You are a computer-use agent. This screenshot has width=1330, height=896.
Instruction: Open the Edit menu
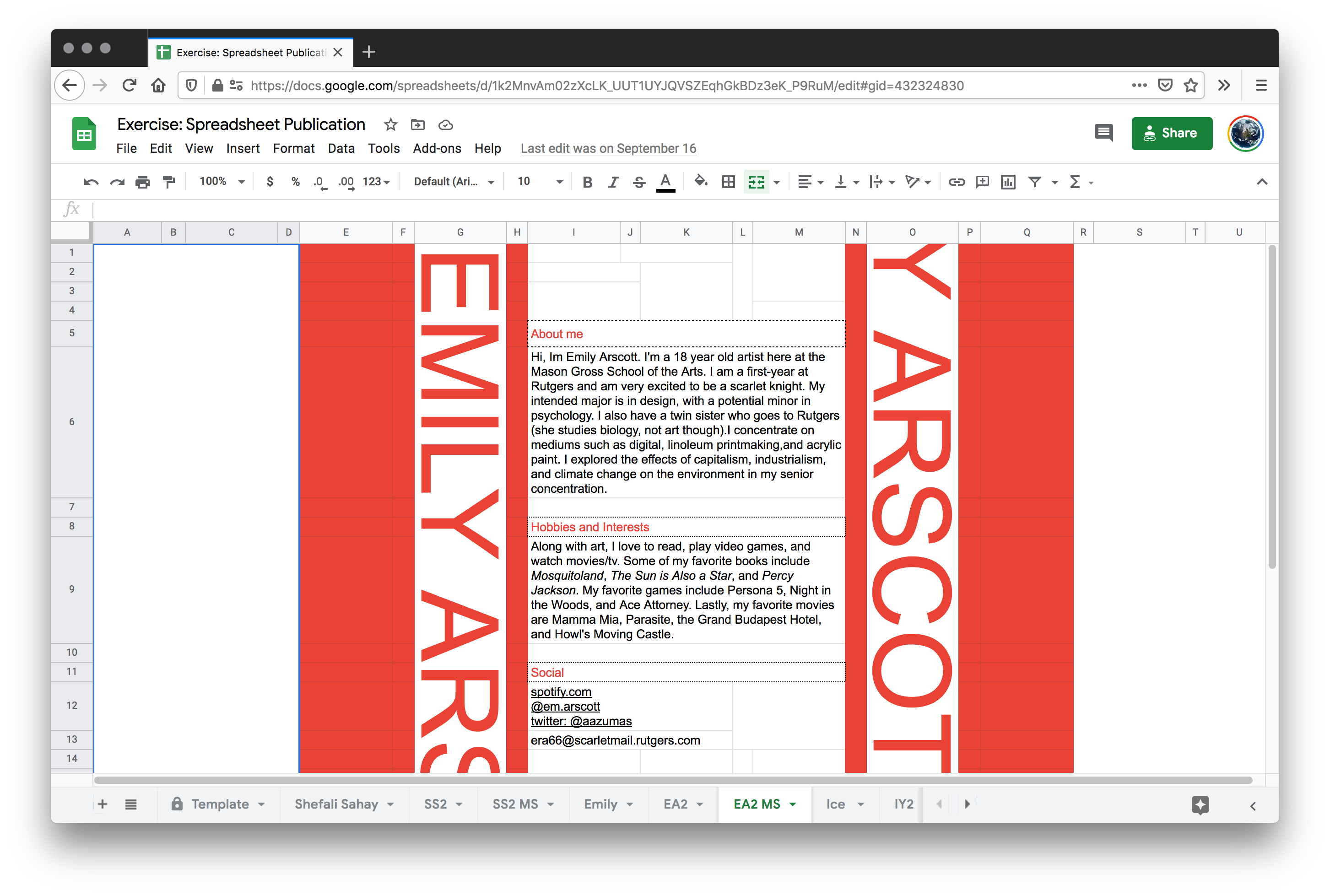[161, 149]
